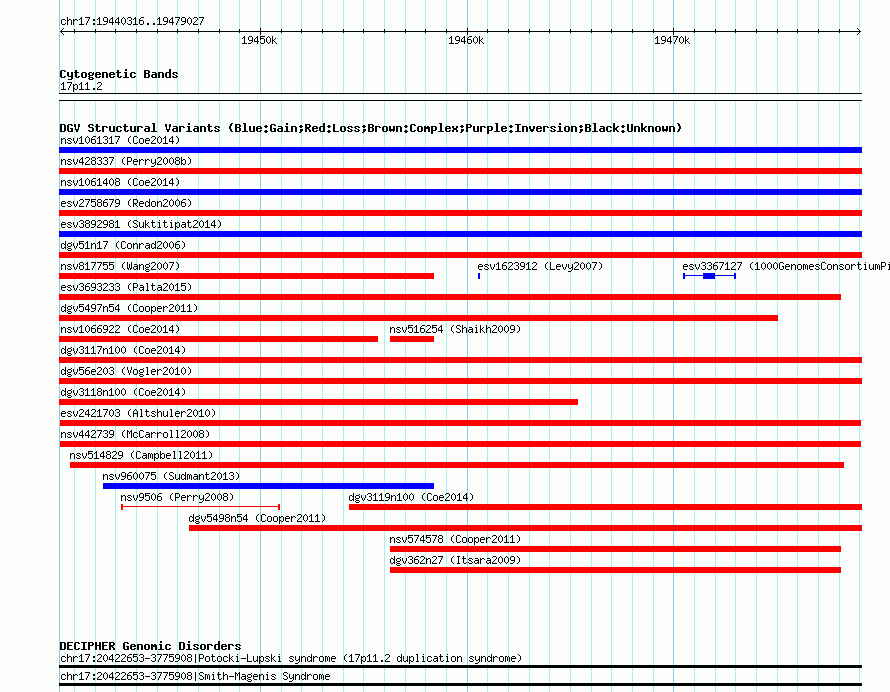The image size is (890, 692).
Task: Select the dgv3118n100 (Coe2014) label
Action: click(x=123, y=392)
